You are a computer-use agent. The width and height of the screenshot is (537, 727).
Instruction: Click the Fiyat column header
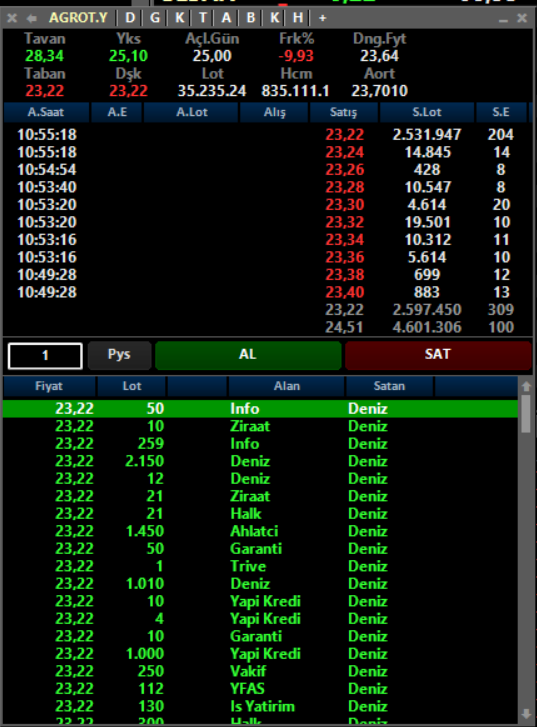(x=49, y=386)
